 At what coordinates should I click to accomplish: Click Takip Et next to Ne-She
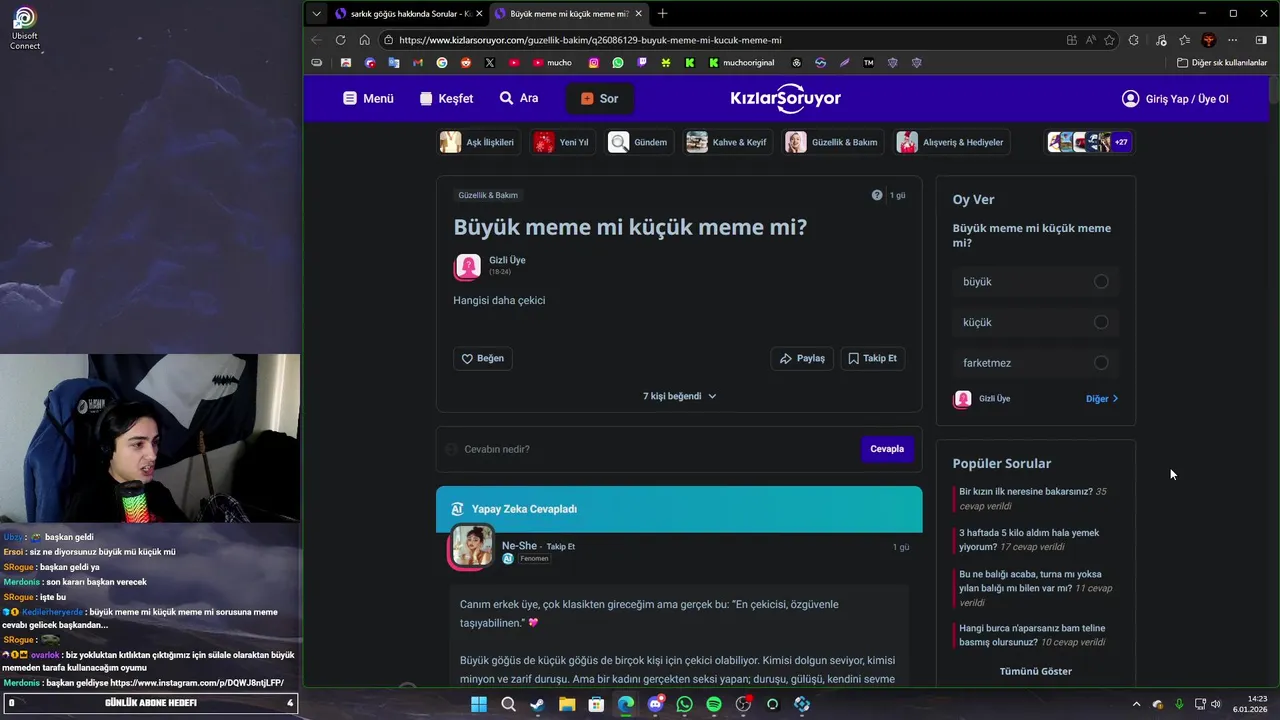point(560,547)
